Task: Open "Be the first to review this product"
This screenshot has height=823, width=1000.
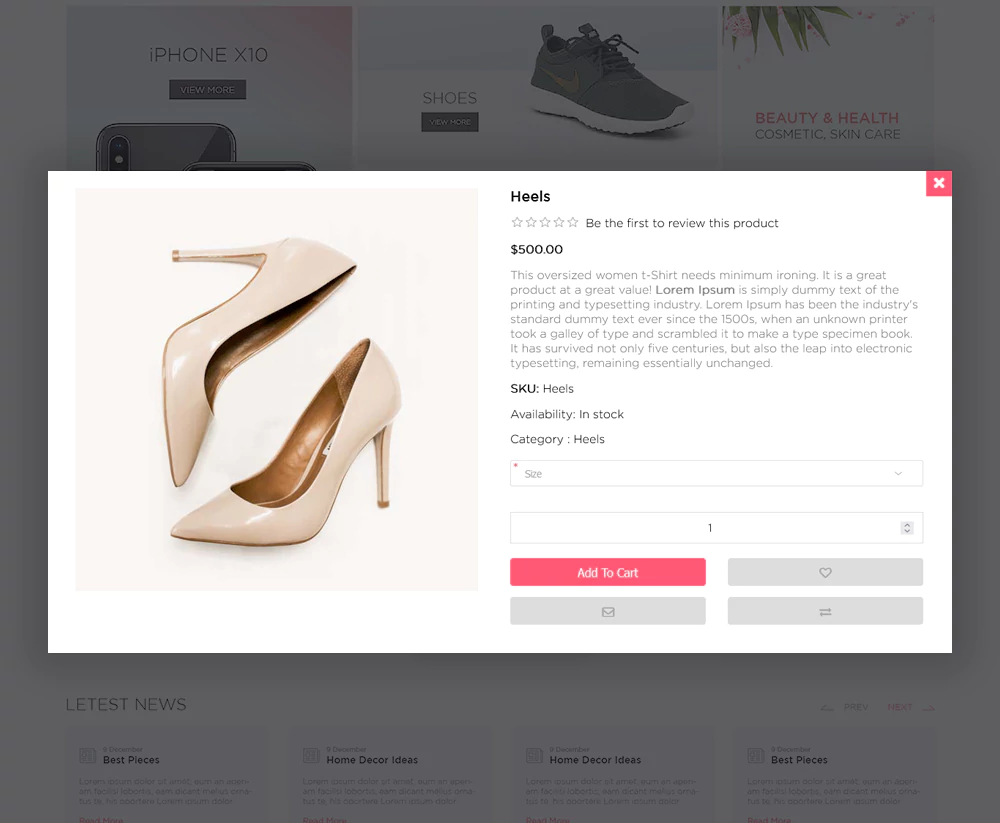Action: click(682, 223)
